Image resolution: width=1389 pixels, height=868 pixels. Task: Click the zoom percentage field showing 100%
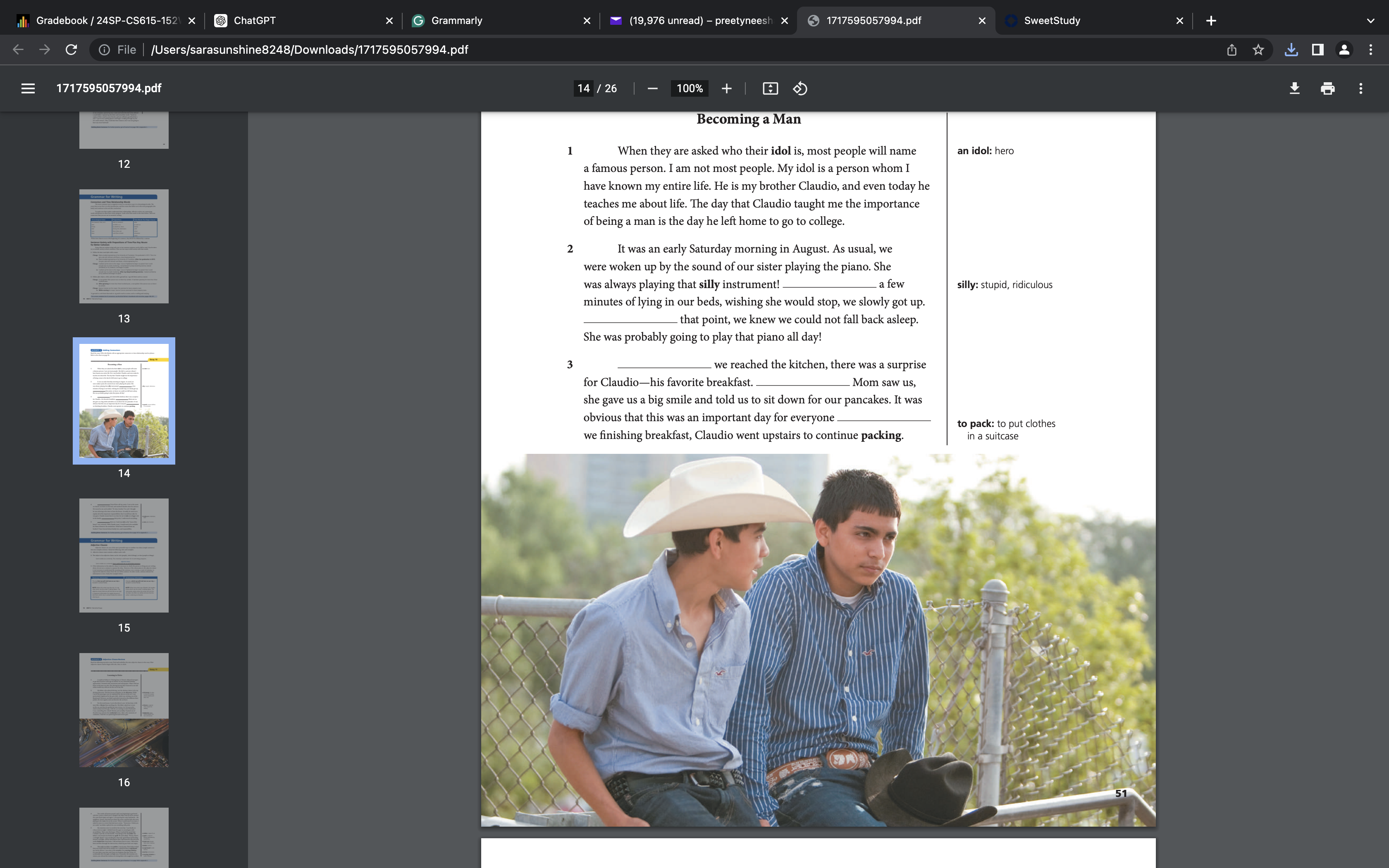click(690, 88)
